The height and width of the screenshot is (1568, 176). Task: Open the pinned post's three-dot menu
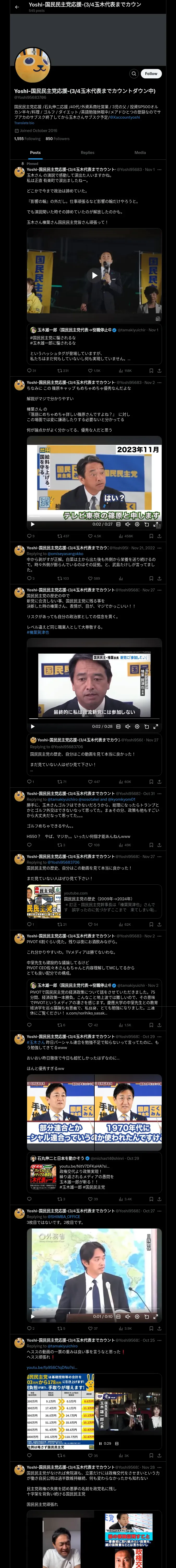160,170
